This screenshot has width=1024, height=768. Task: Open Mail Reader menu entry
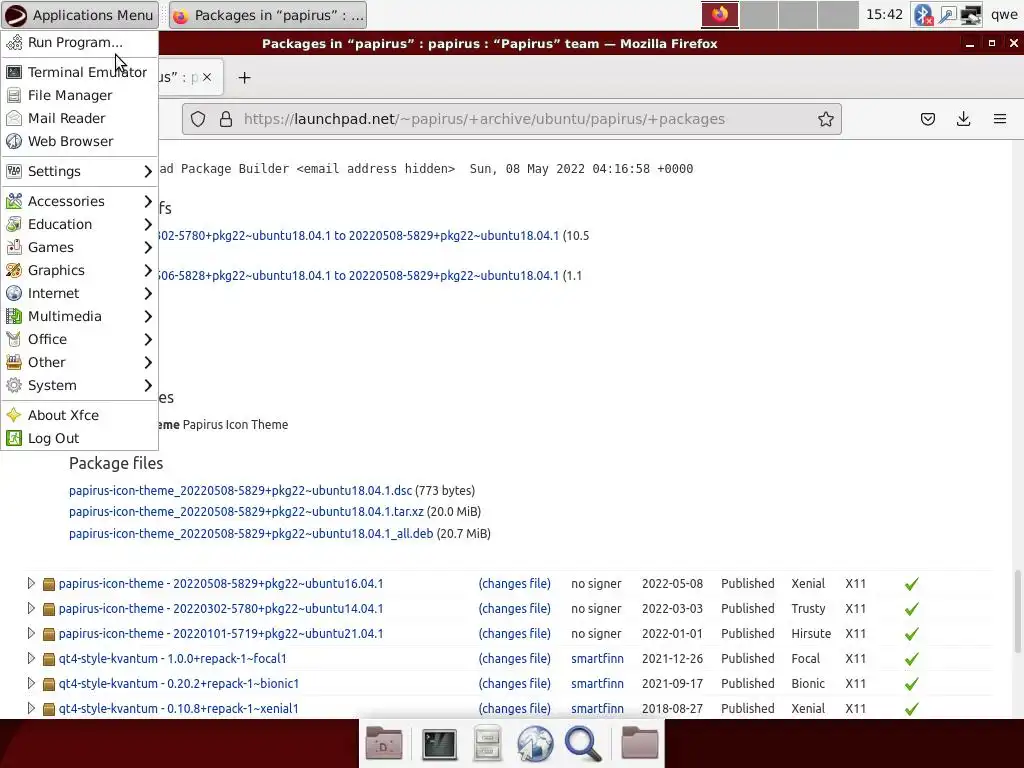79,118
